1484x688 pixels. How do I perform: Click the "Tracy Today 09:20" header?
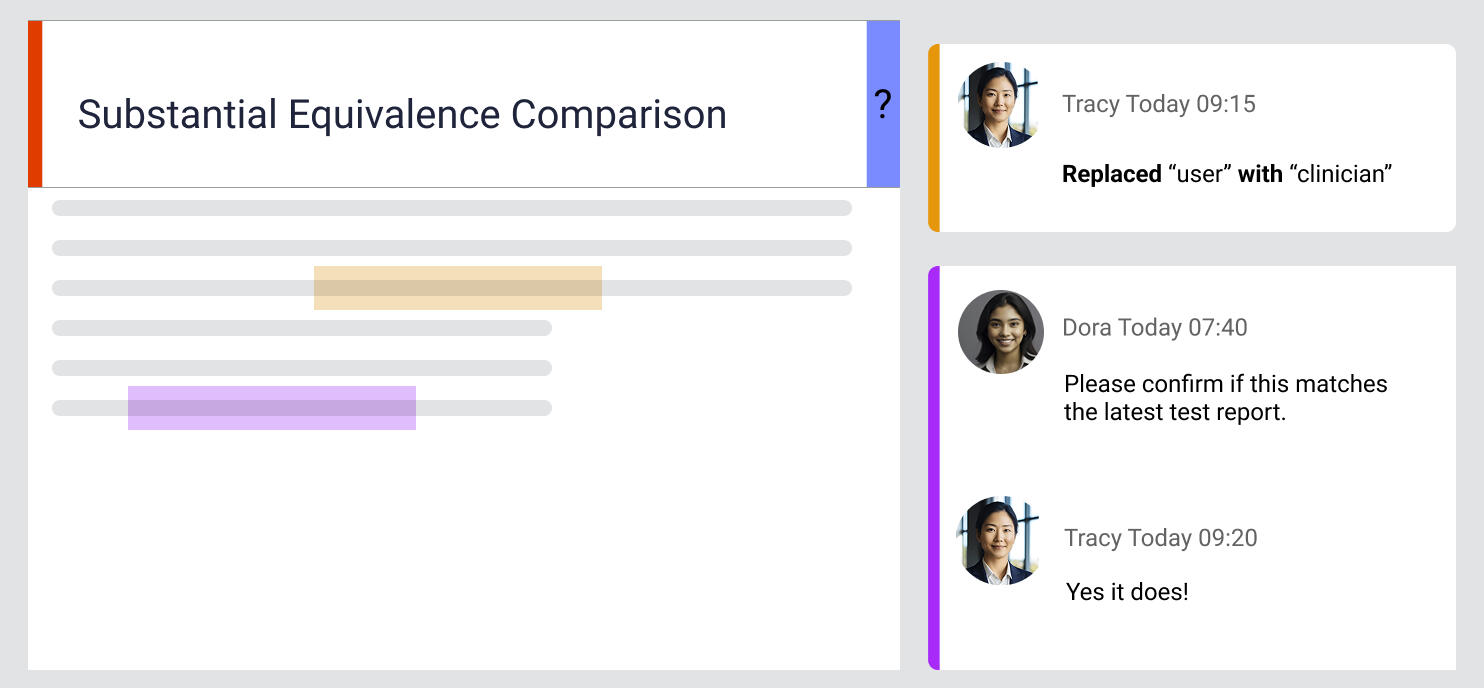click(1160, 538)
